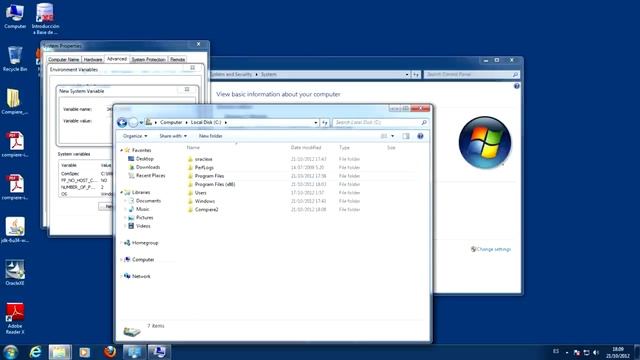
Task: Open the Videos library
Action: pyautogui.click(x=143, y=226)
